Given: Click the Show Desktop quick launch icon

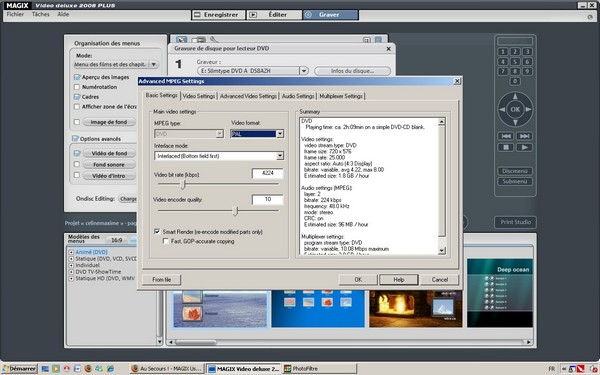Looking at the screenshot, I should [45, 368].
